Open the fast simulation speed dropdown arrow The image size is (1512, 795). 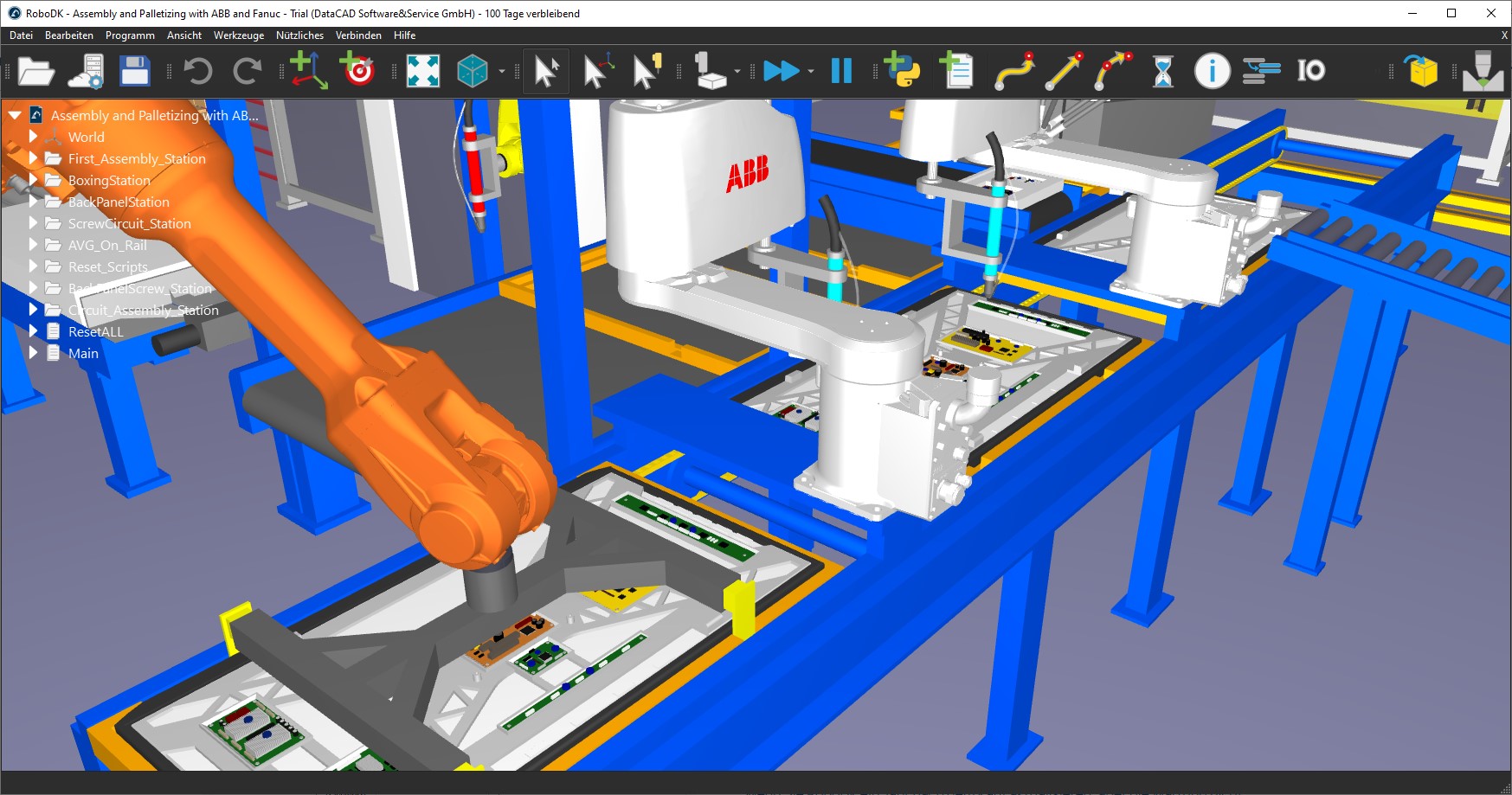click(x=811, y=71)
